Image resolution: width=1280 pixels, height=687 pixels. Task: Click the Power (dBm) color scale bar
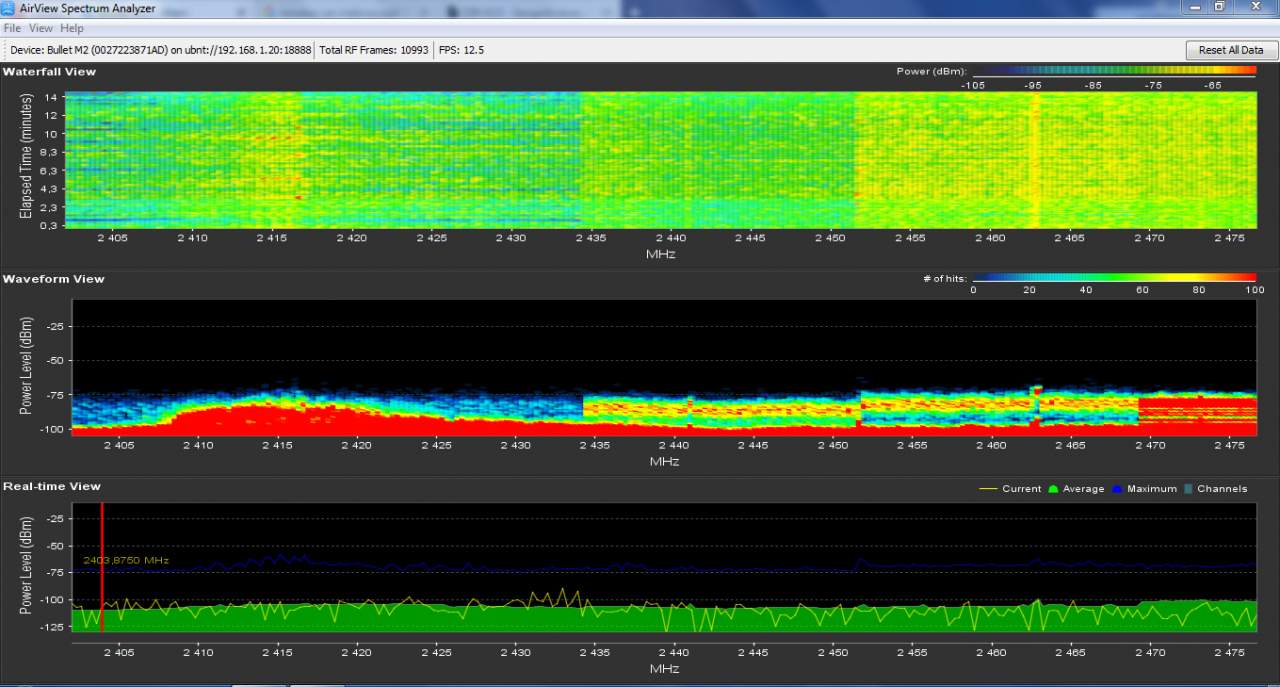point(1113,71)
